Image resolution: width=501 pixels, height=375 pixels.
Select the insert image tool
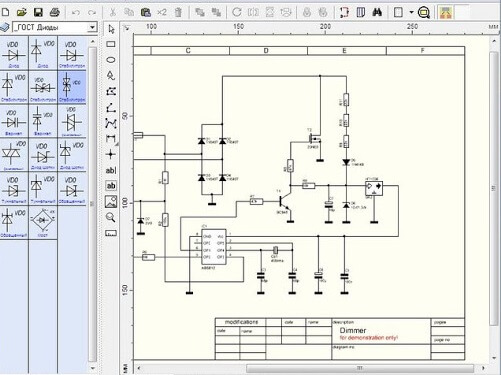pos(111,201)
